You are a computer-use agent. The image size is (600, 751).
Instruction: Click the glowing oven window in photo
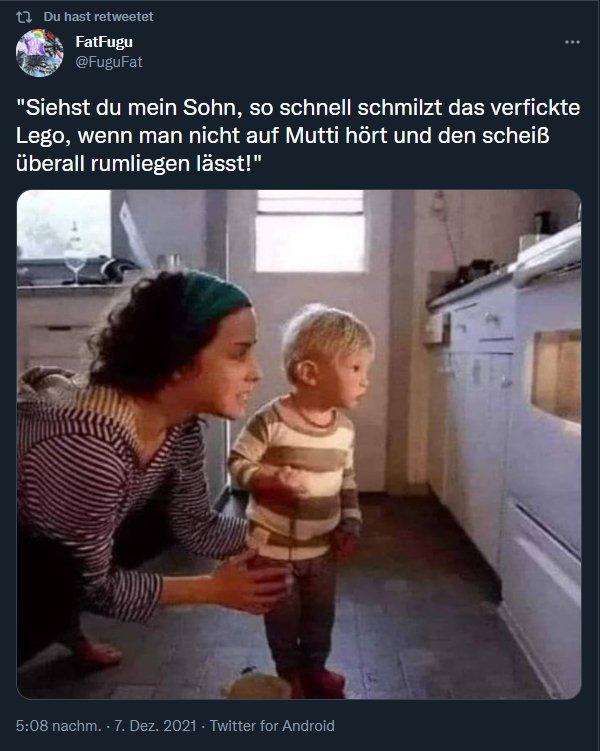tap(557, 375)
